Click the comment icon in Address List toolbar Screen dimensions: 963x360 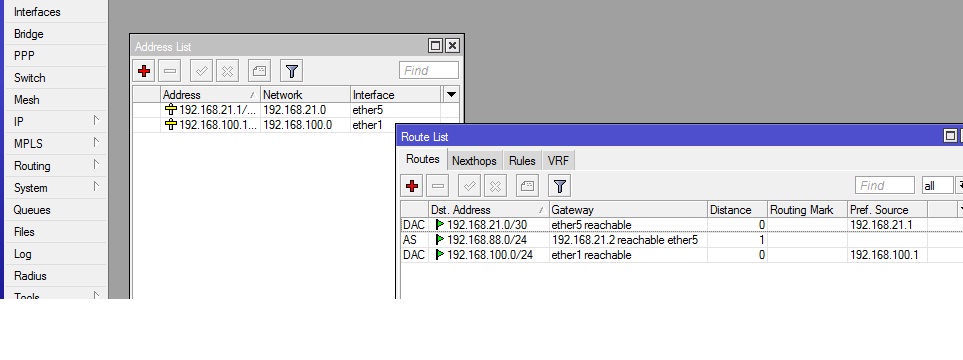click(x=259, y=71)
